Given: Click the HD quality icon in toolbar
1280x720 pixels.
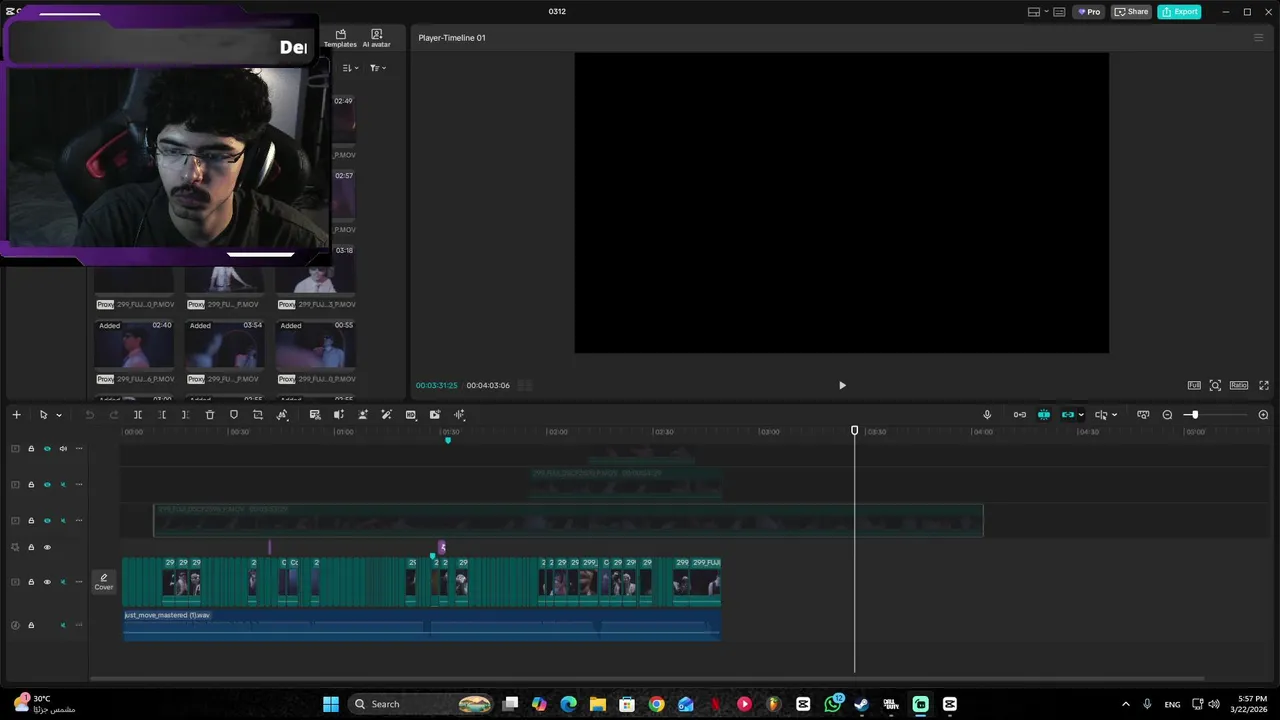Looking at the screenshot, I should [411, 415].
